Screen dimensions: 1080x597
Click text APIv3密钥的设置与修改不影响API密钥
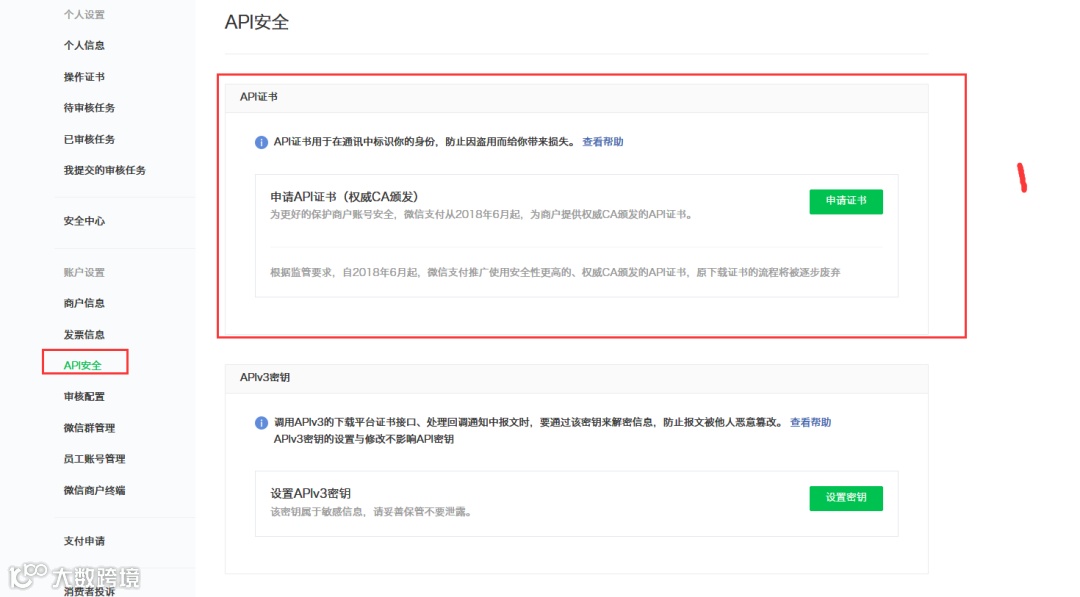point(364,439)
